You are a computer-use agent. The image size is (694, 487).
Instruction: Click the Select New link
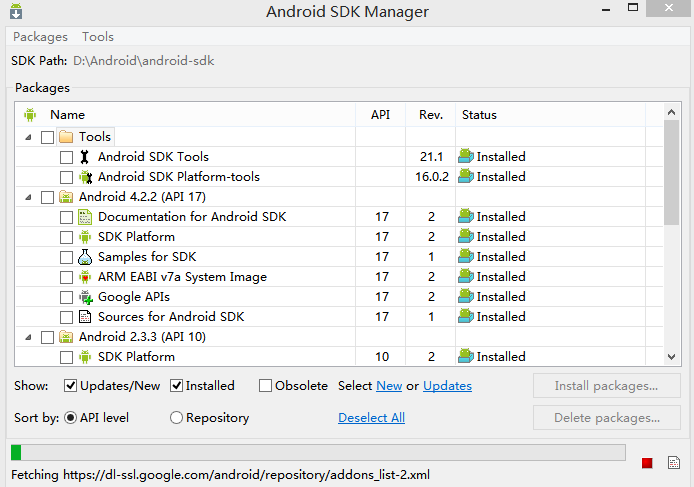[389, 386]
